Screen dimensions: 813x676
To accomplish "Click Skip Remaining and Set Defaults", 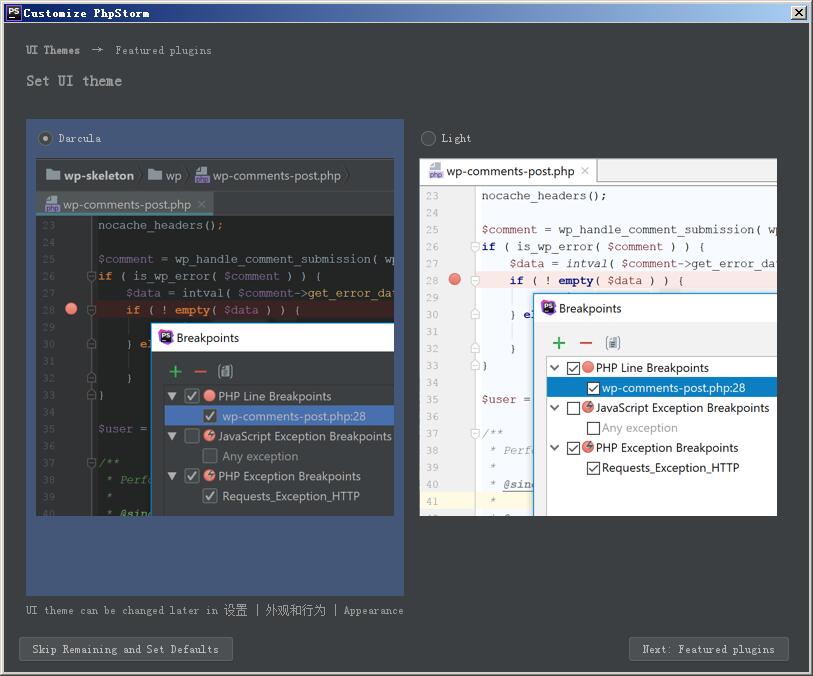I will coord(126,649).
